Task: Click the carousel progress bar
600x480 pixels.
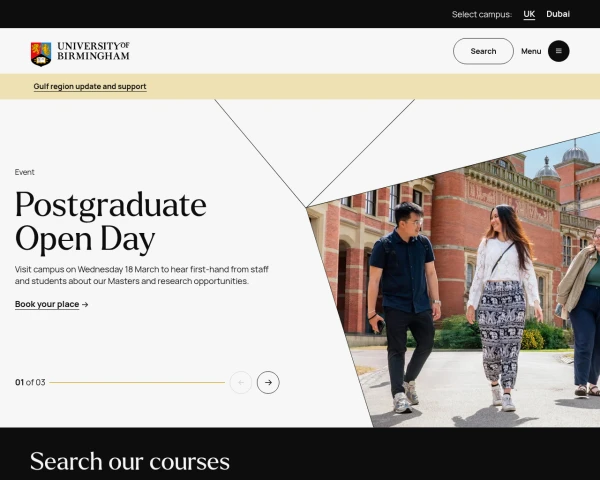Action: click(x=137, y=382)
